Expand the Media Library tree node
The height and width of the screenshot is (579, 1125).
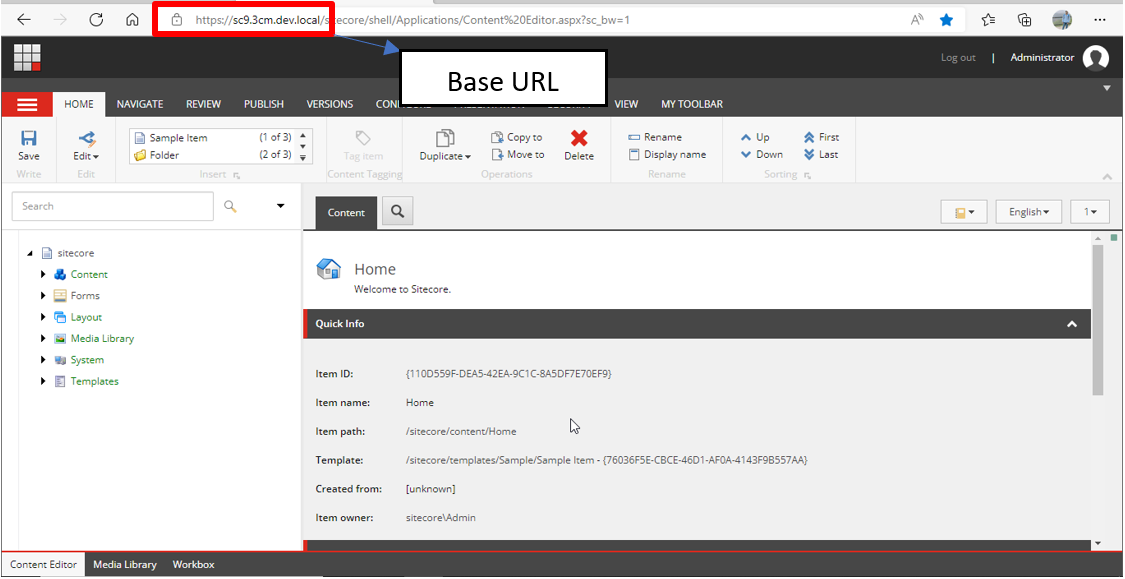coord(43,339)
